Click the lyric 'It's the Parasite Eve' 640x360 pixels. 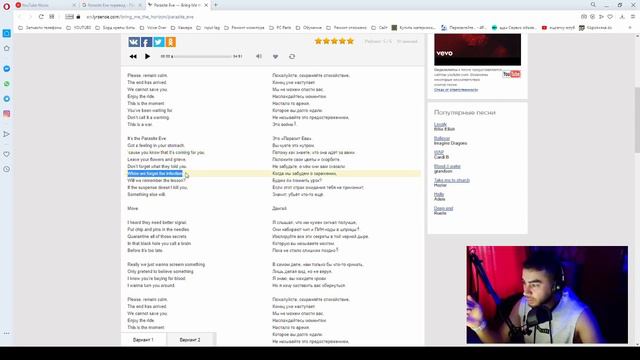click(147, 138)
